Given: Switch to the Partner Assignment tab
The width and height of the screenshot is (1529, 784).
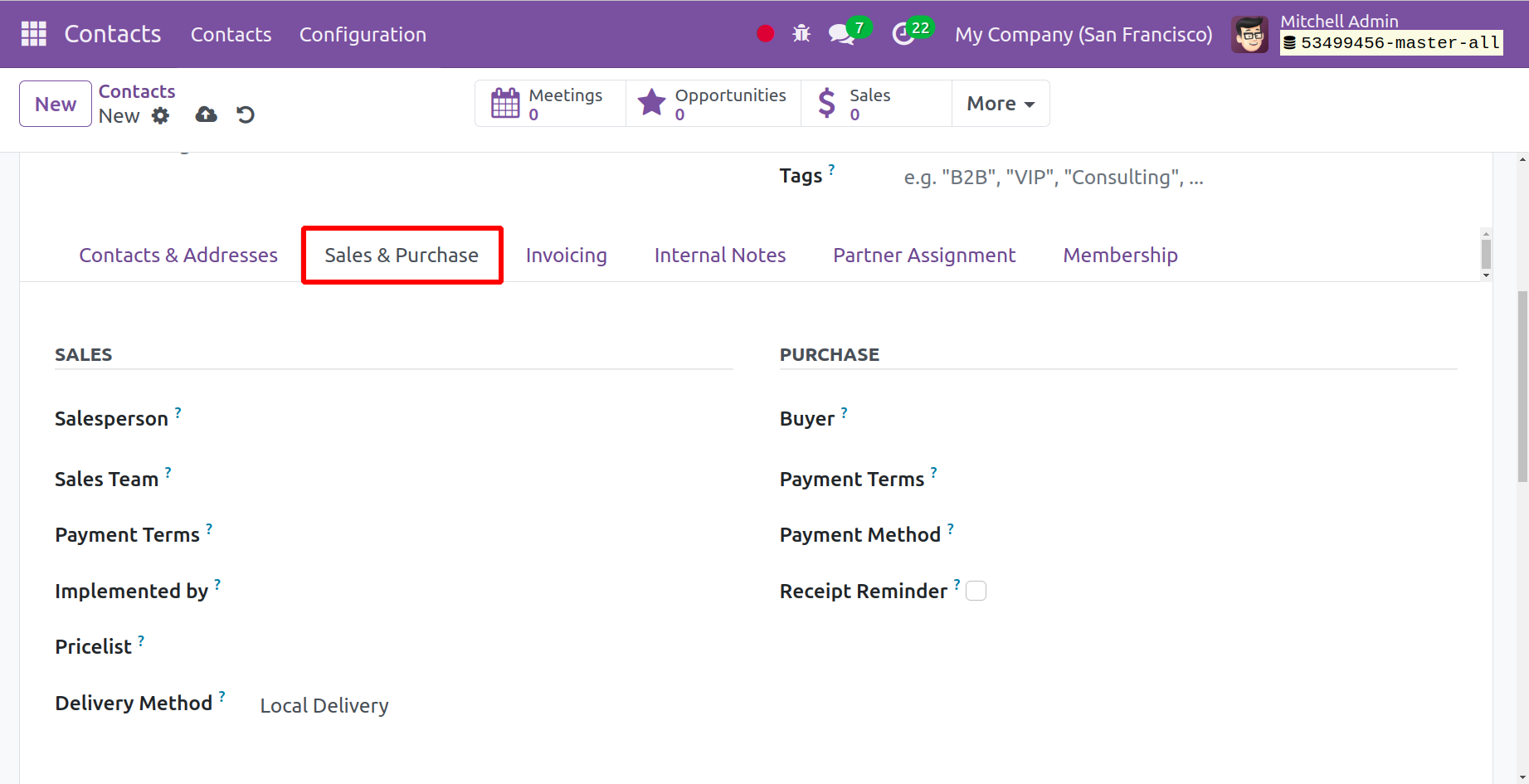Looking at the screenshot, I should click(923, 256).
